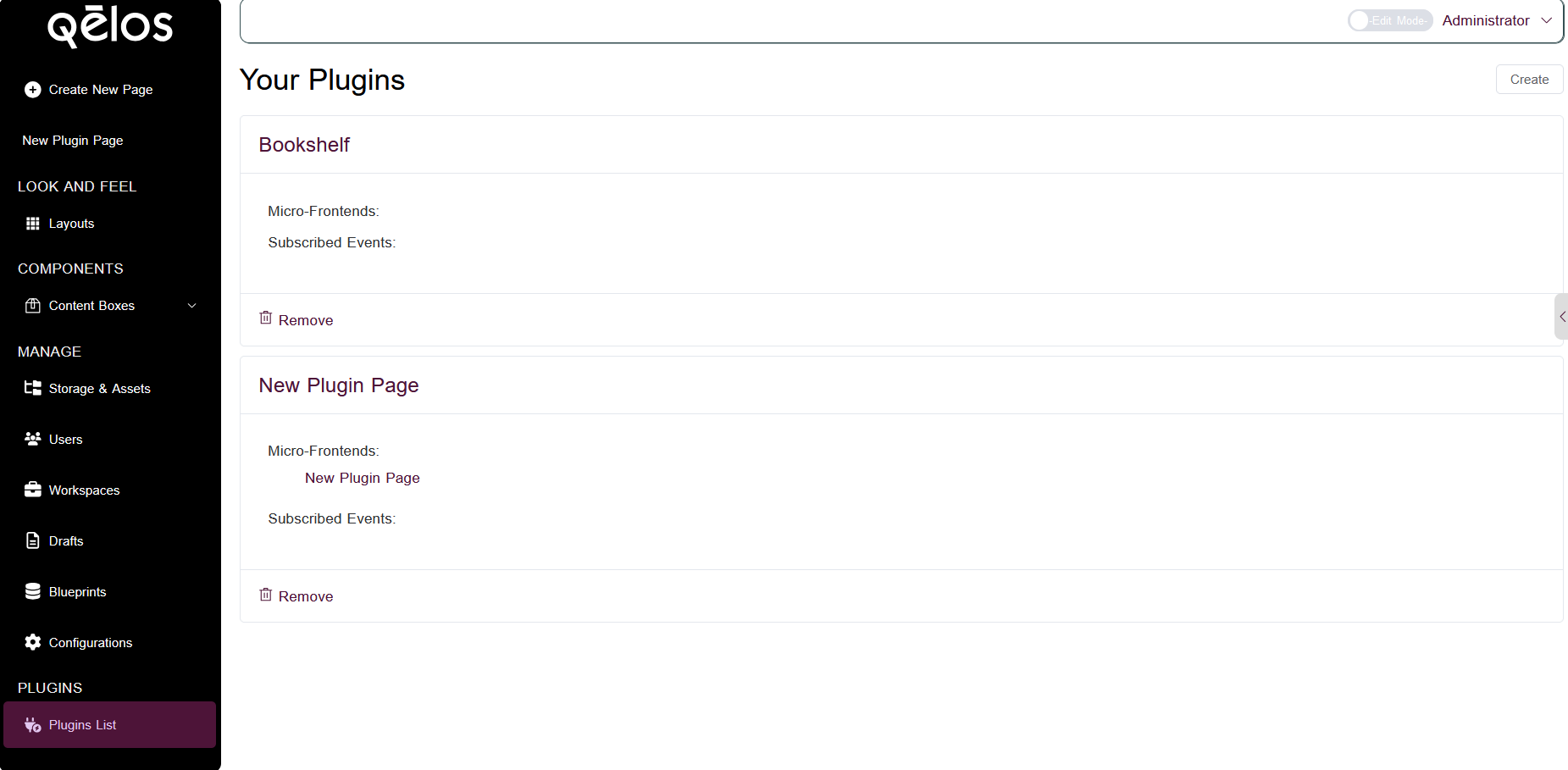The image size is (1568, 770).
Task: Open the Bookshelf plugin title
Action: click(304, 145)
